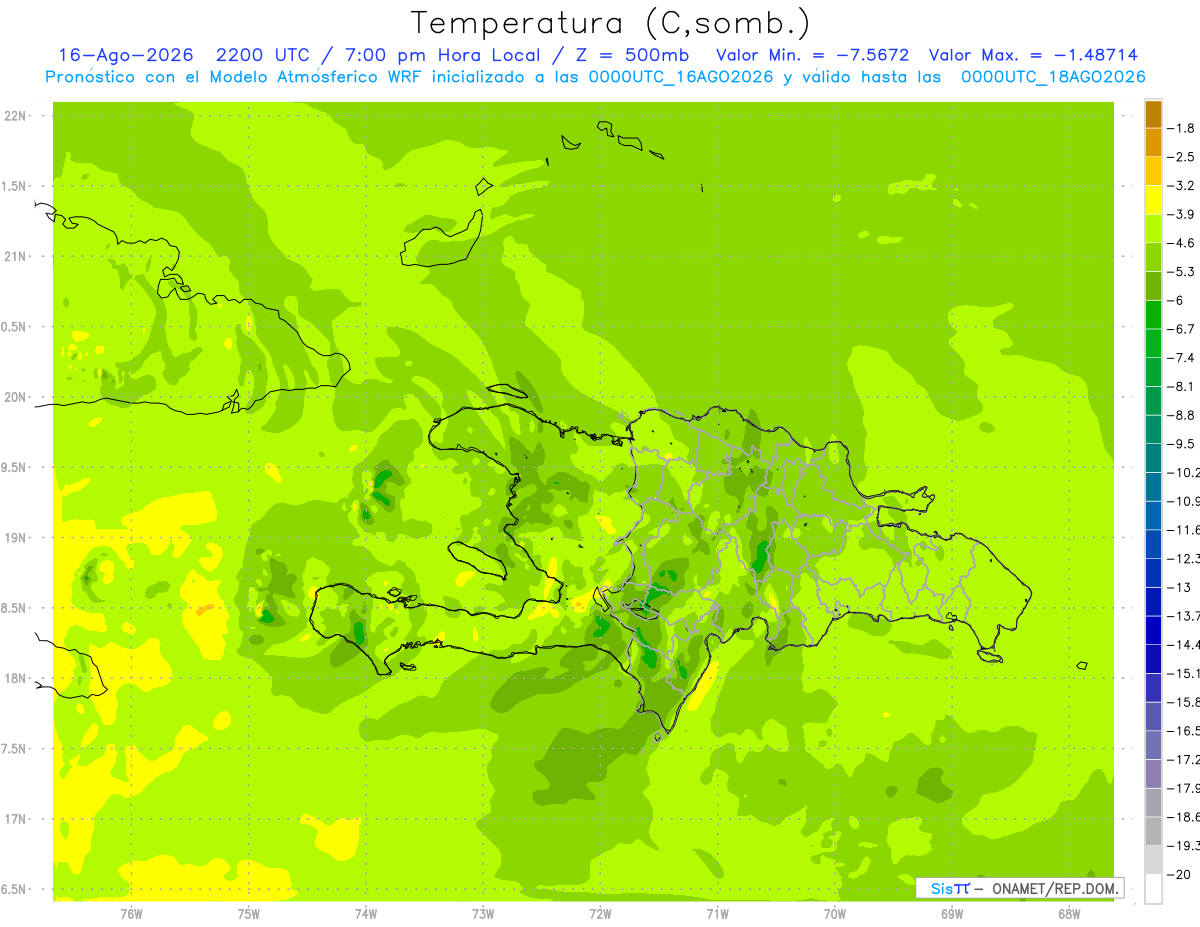Click the '0000UTC_16AGO2026' initialization timestamp
The image size is (1200, 927).
681,77
